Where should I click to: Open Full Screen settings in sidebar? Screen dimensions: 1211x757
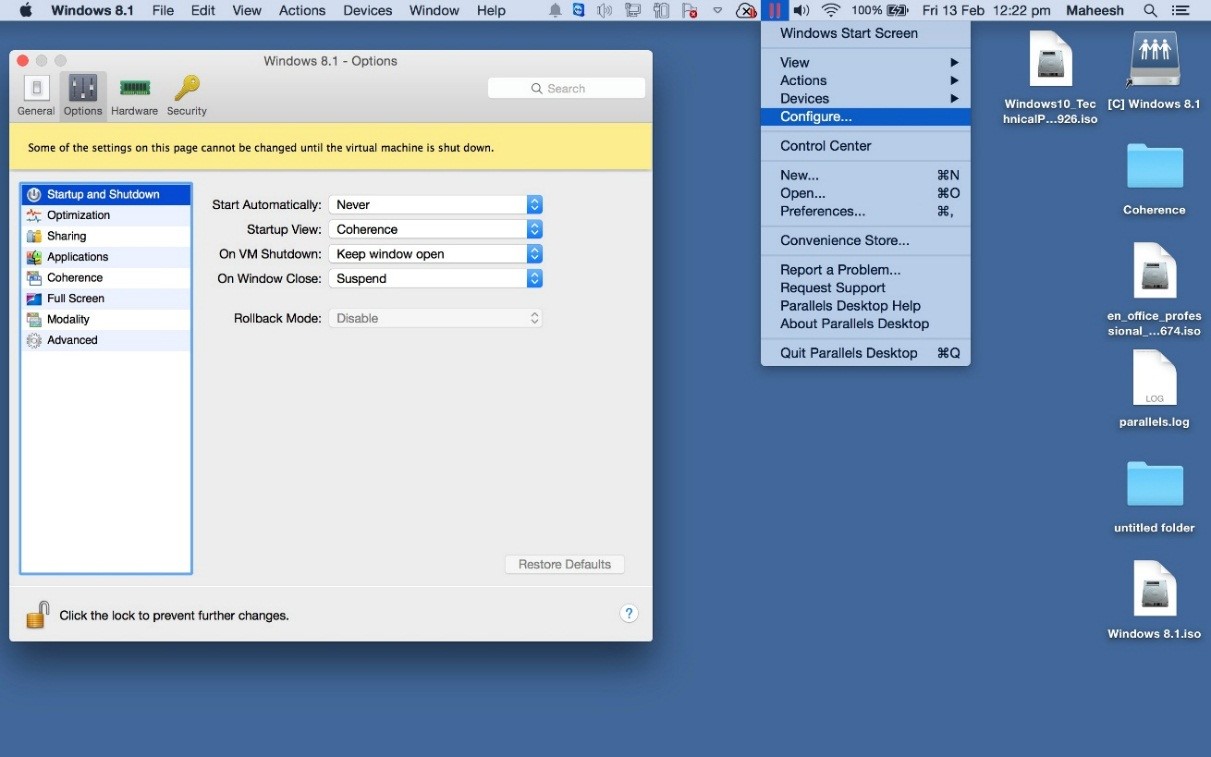(106, 298)
